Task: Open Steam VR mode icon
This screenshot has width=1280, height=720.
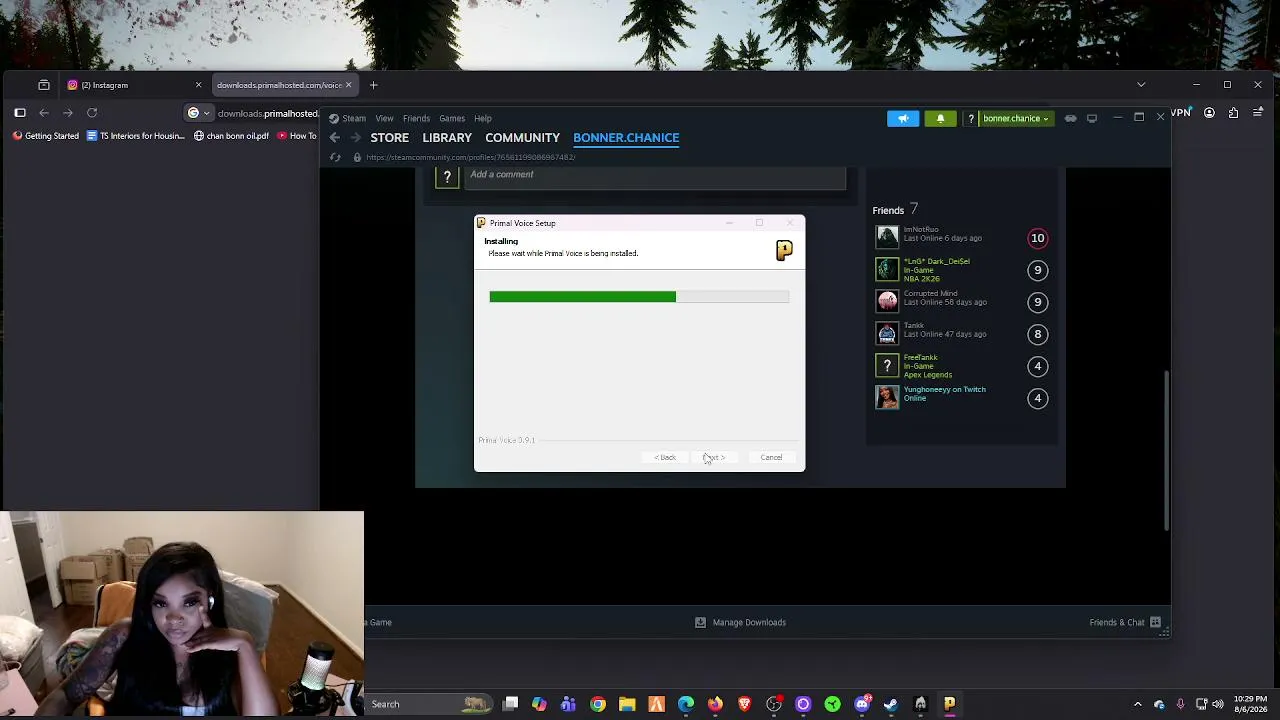Action: 1070,118
